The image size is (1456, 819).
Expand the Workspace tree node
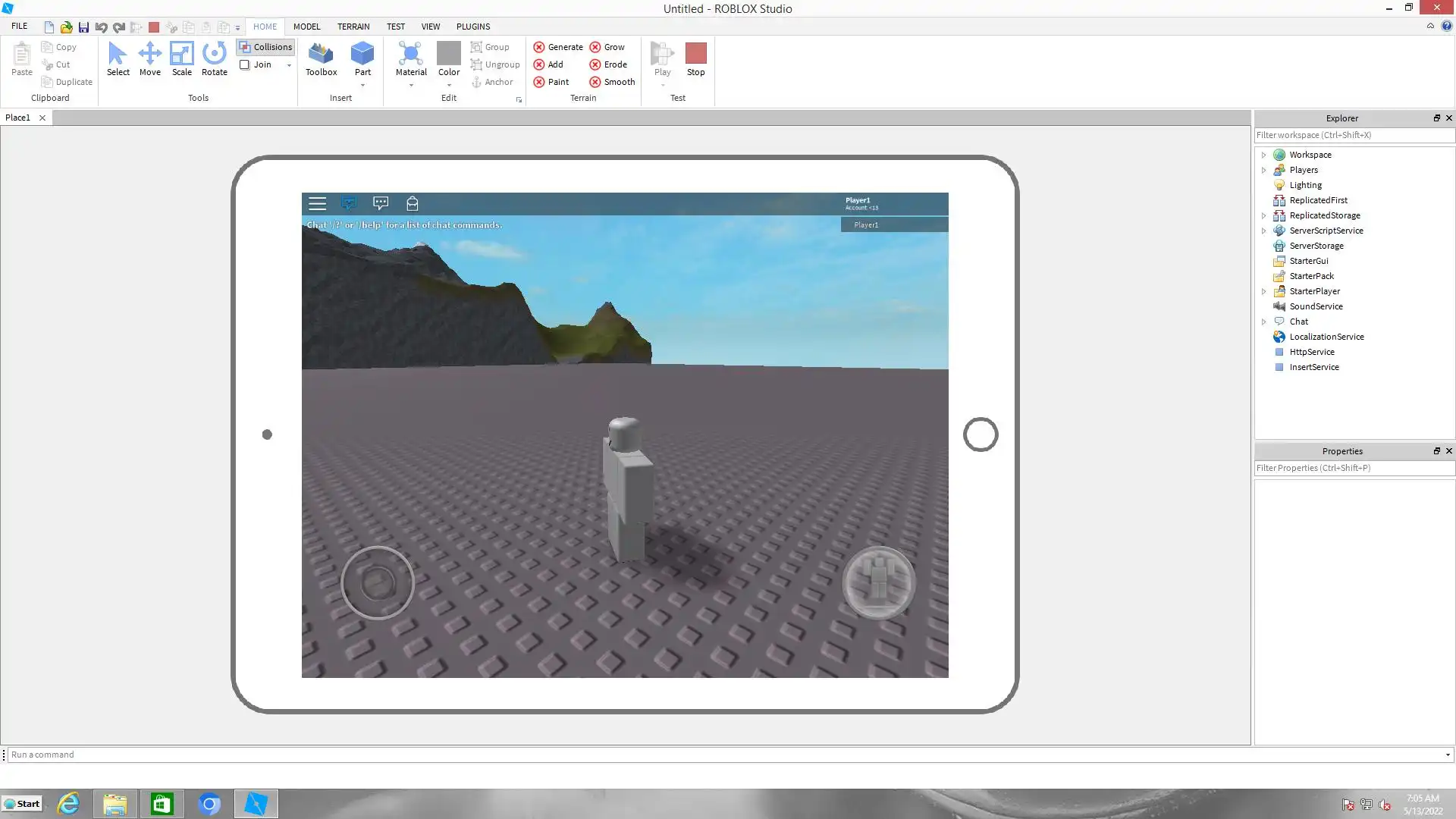pyautogui.click(x=1263, y=155)
